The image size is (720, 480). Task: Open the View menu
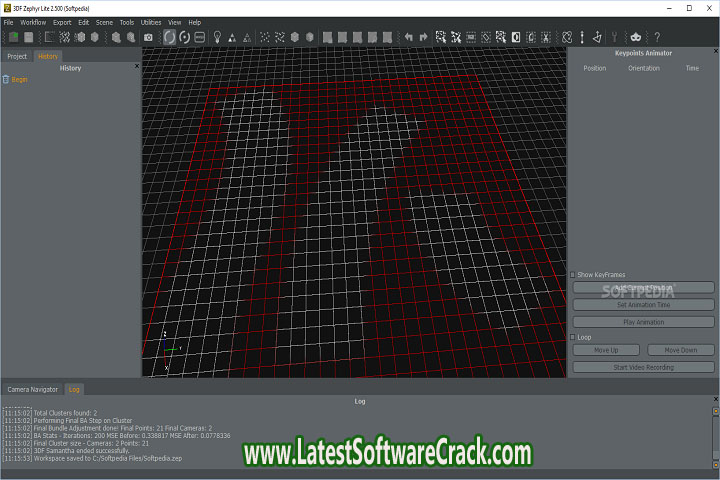tap(174, 22)
